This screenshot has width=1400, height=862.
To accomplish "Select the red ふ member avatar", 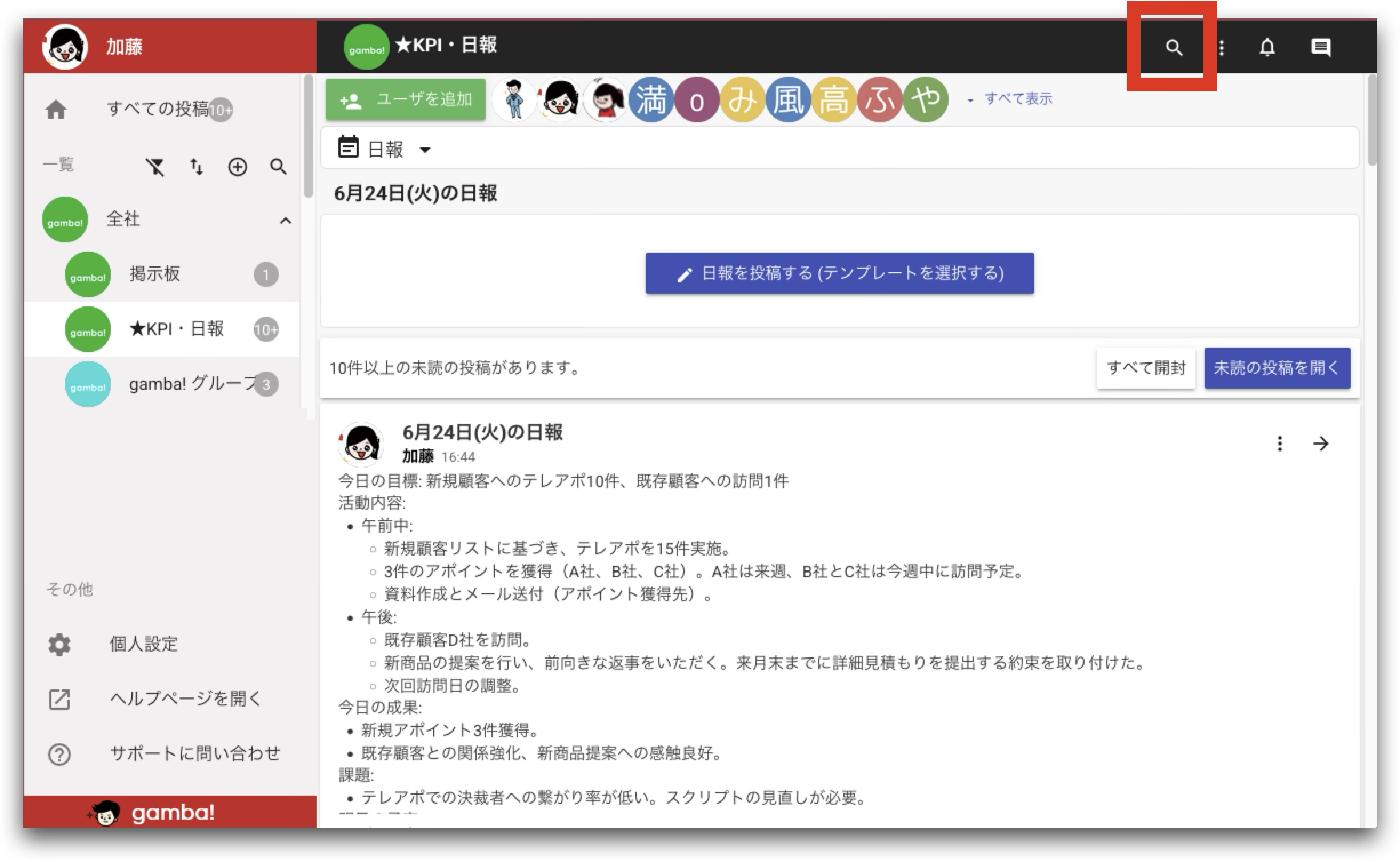I will pos(879,99).
